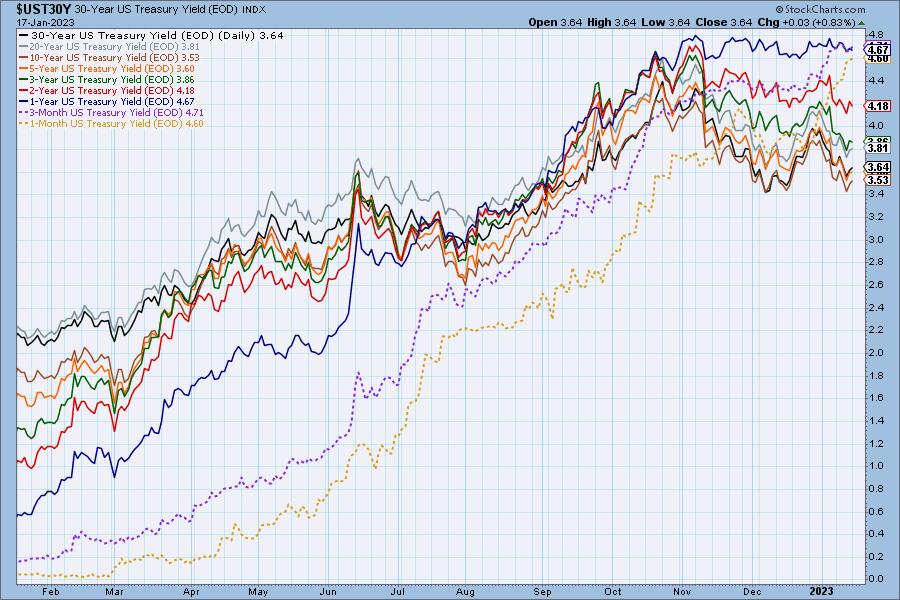Click the StockCharts.com copyright text
Viewport: 900px width, 600px height.
point(820,9)
